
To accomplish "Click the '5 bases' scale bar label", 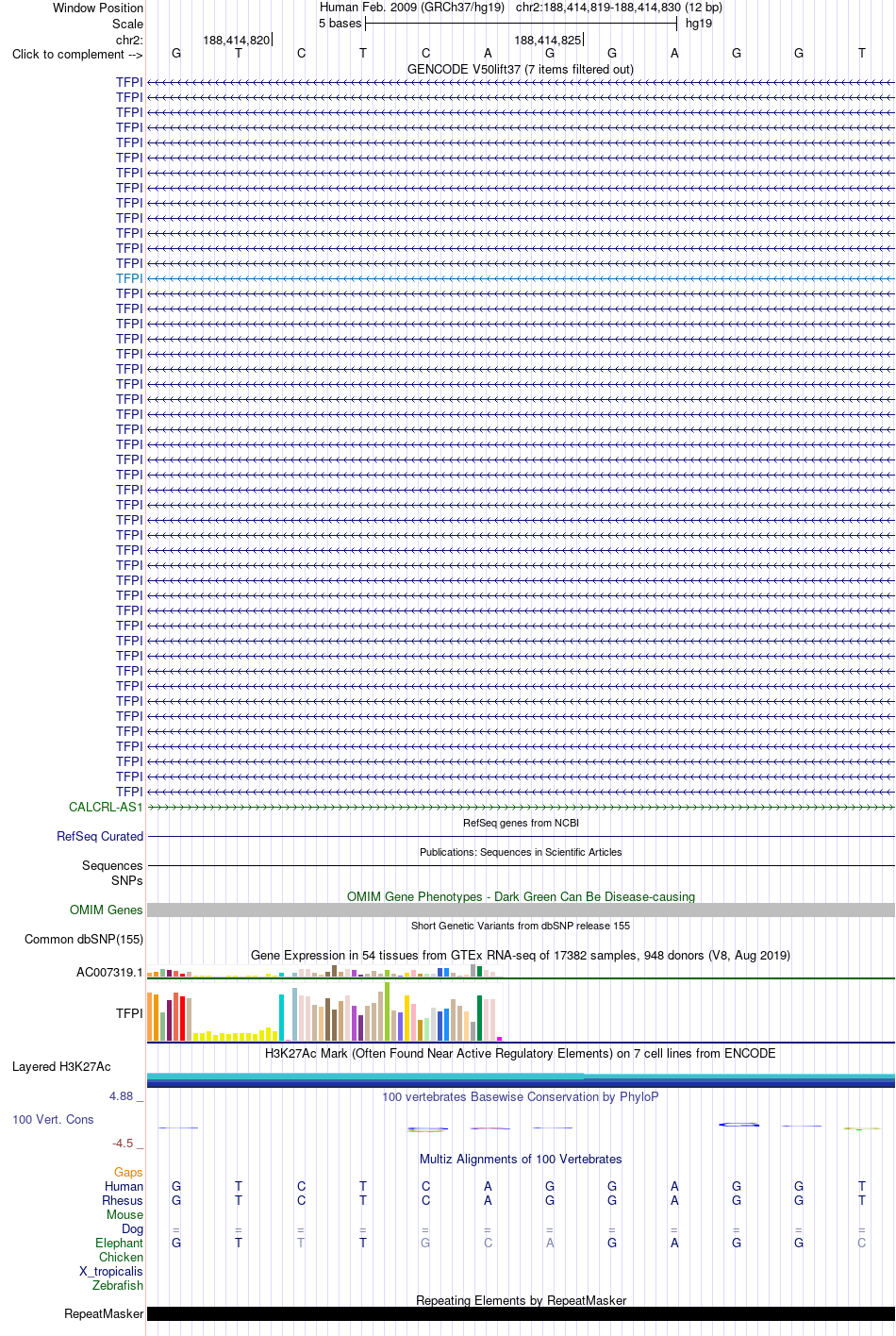I will point(340,23).
